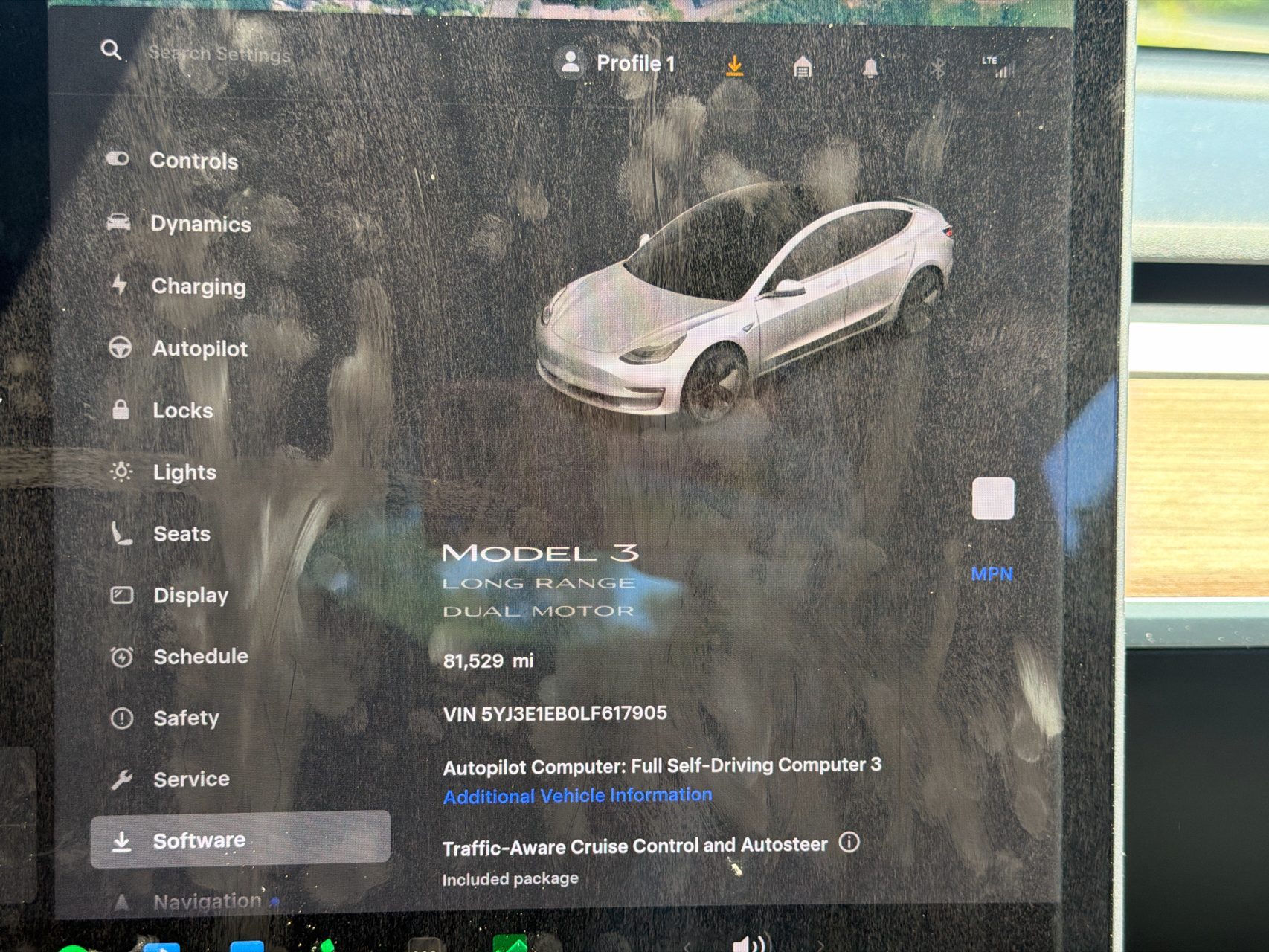This screenshot has width=1269, height=952.
Task: Tap Autopilot Computer: Full Self-Driving Computer 3
Action: [x=662, y=765]
